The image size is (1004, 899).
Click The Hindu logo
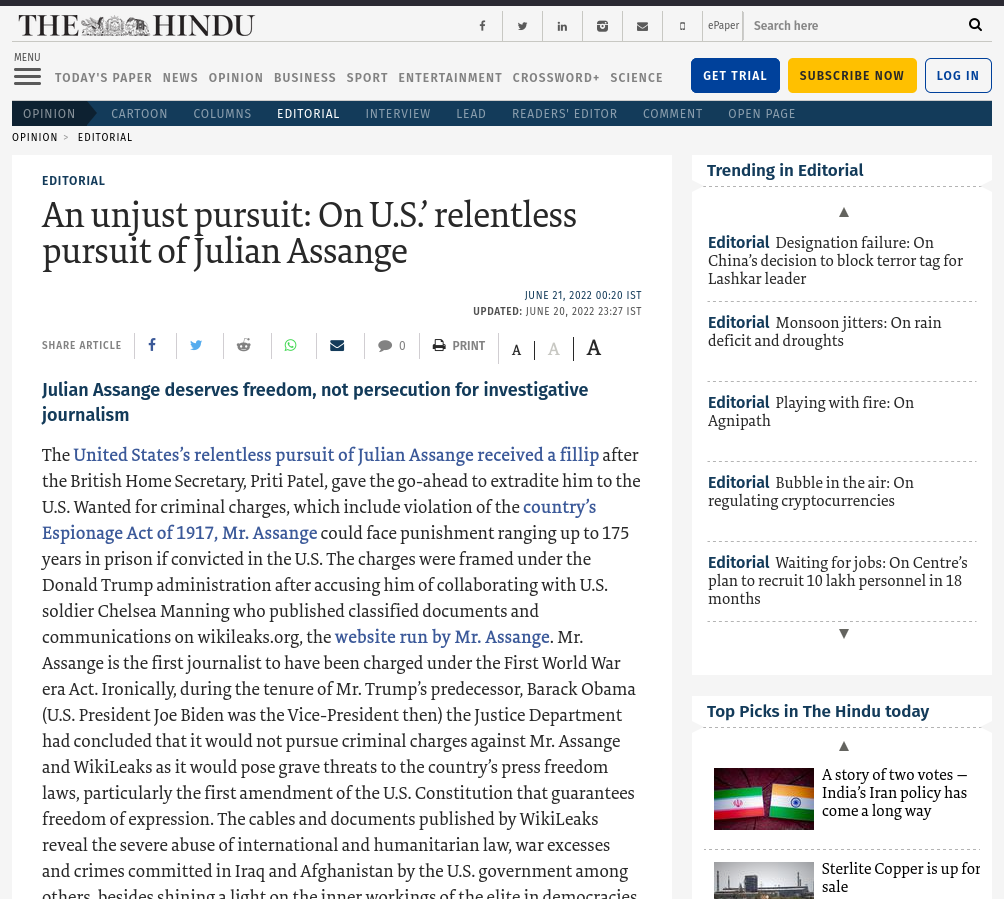136,26
